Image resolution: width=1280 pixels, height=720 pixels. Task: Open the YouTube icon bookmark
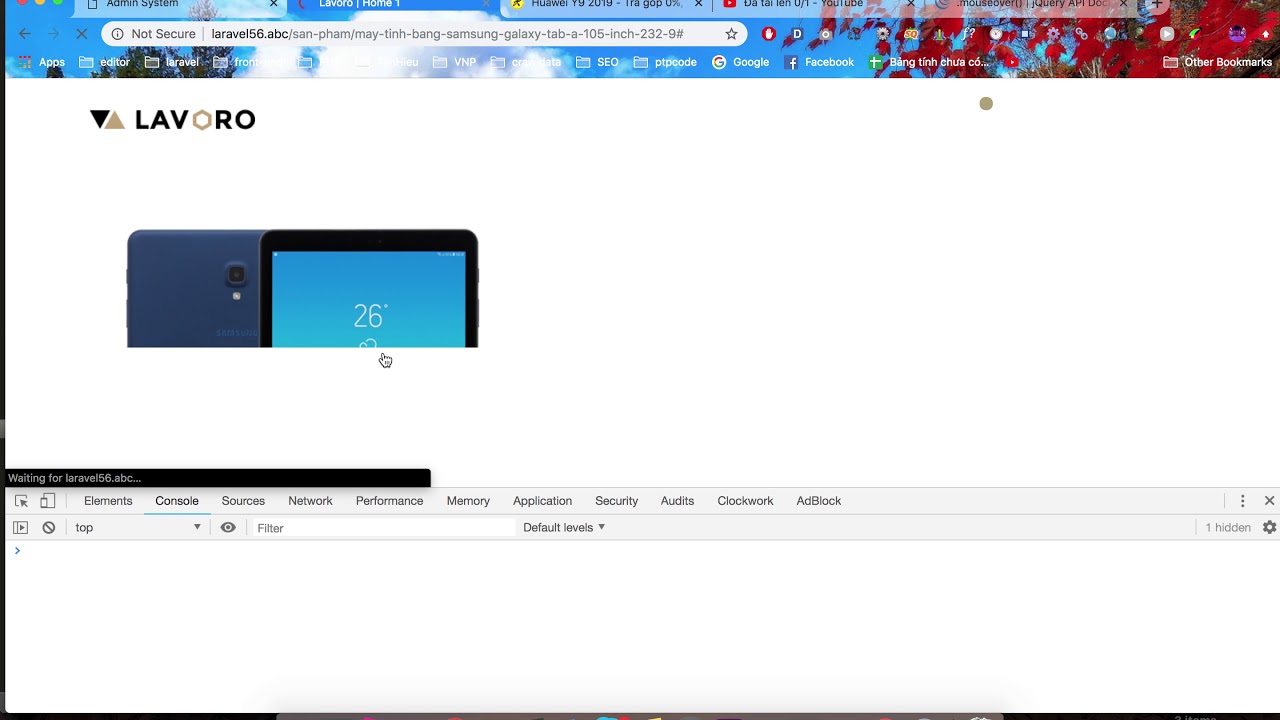1012,62
